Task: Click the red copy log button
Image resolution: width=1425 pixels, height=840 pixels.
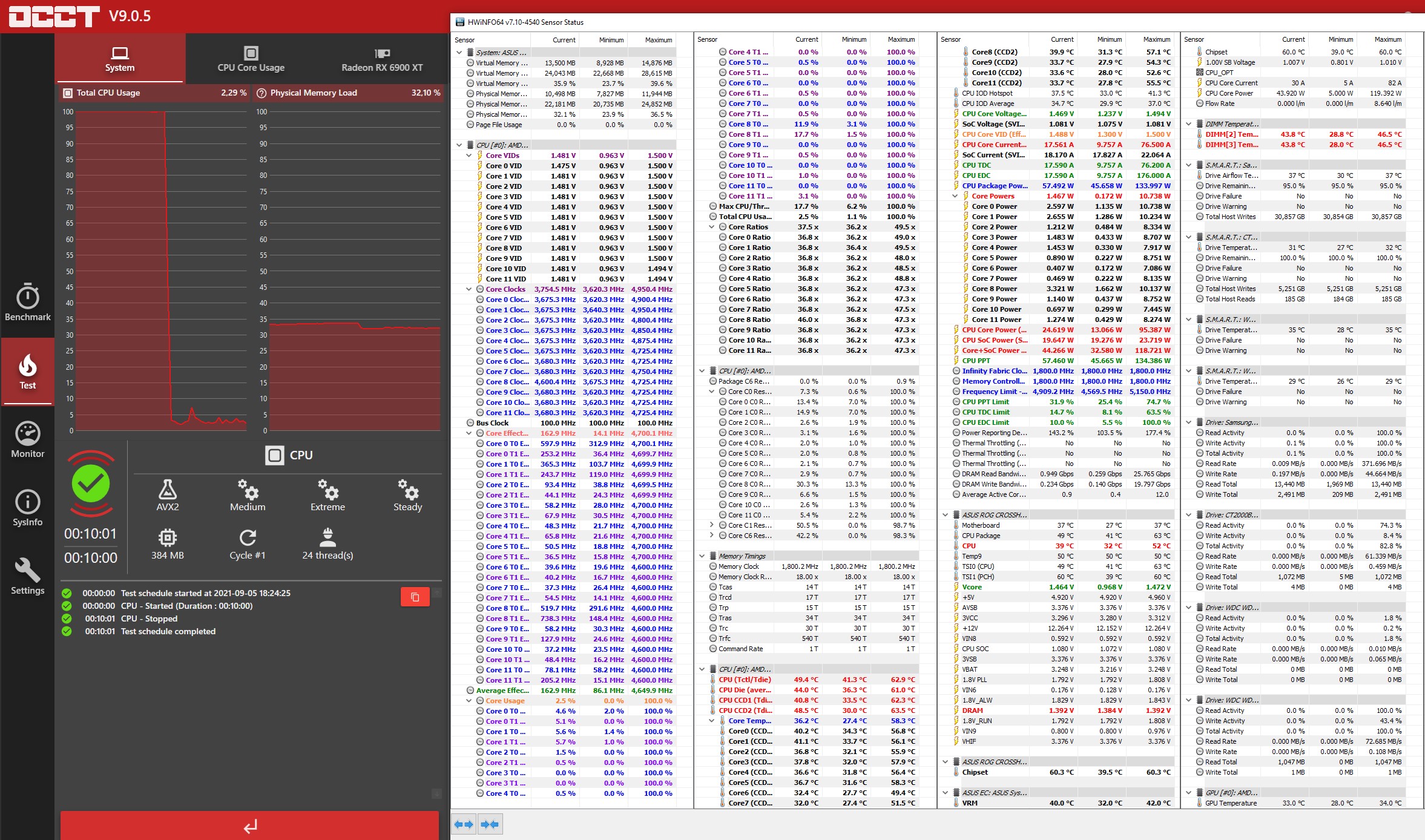Action: click(x=415, y=597)
